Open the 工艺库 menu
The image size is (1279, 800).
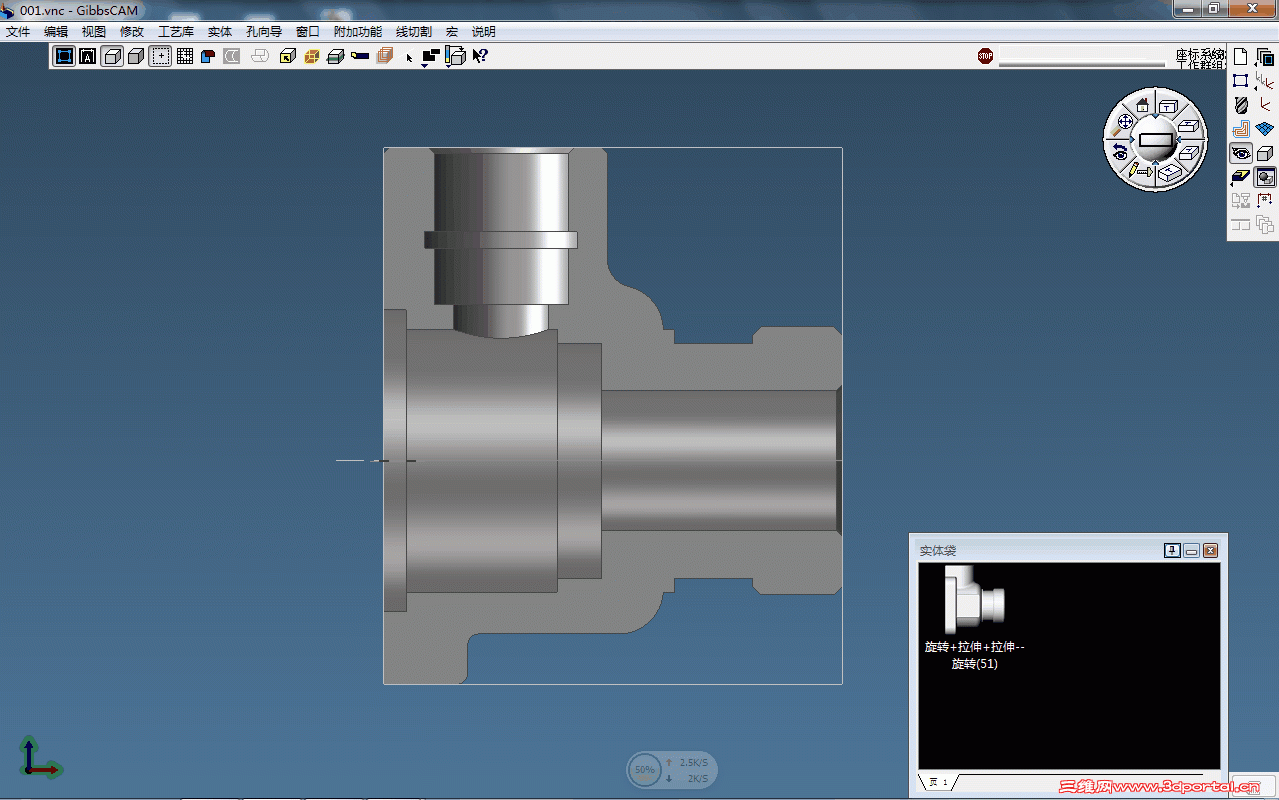[176, 32]
